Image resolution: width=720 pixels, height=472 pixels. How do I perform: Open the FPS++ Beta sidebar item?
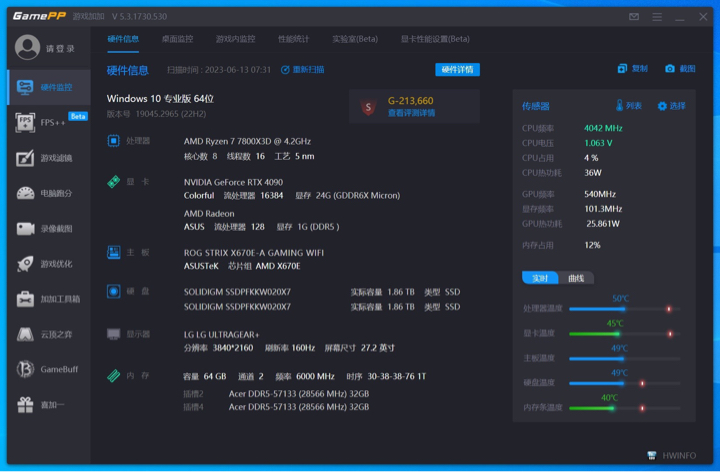(49, 123)
